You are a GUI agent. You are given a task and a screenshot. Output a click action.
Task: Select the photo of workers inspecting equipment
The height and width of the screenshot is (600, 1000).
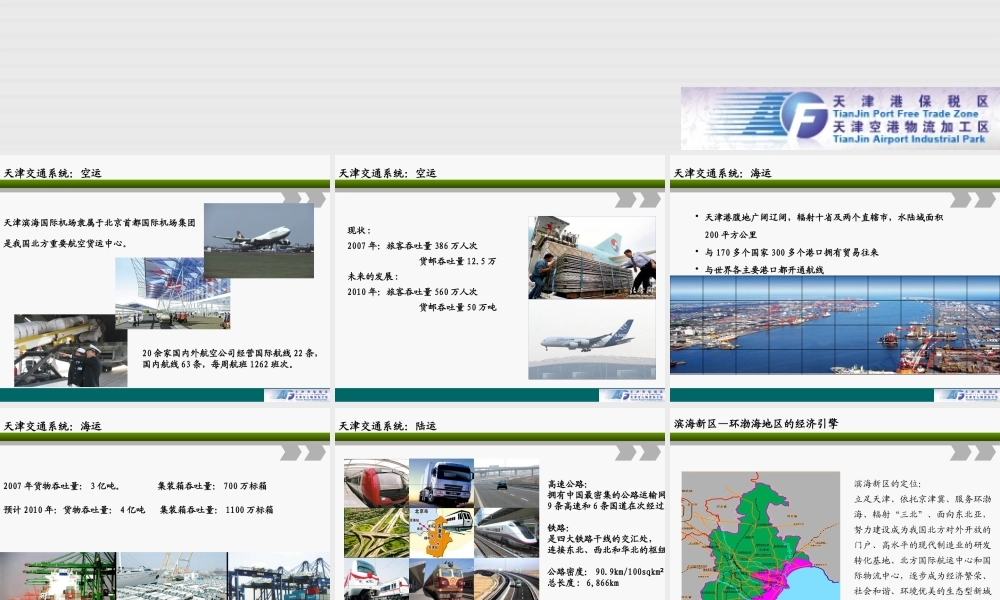pyautogui.click(x=71, y=350)
